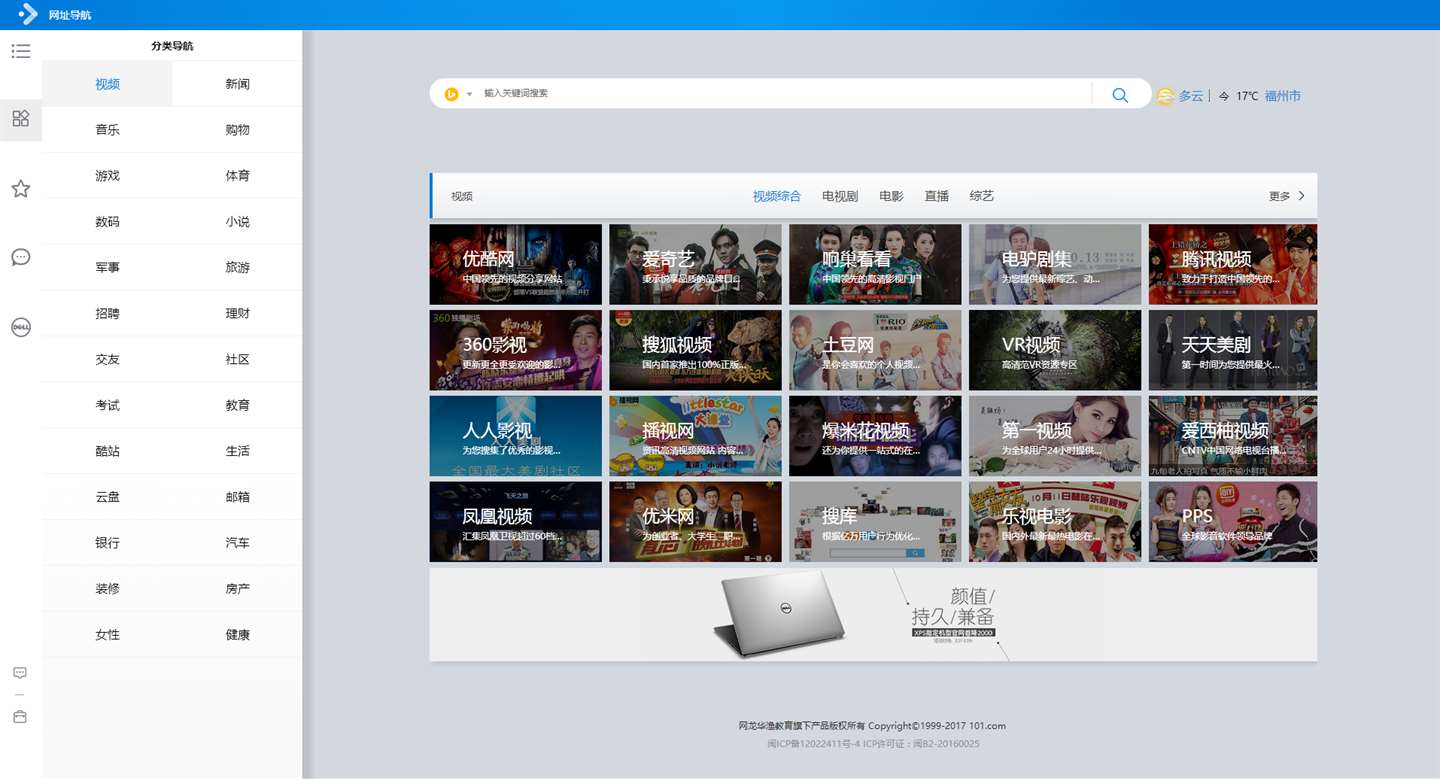Open the 凤凰视频 tile
1440x779 pixels.
point(516,522)
